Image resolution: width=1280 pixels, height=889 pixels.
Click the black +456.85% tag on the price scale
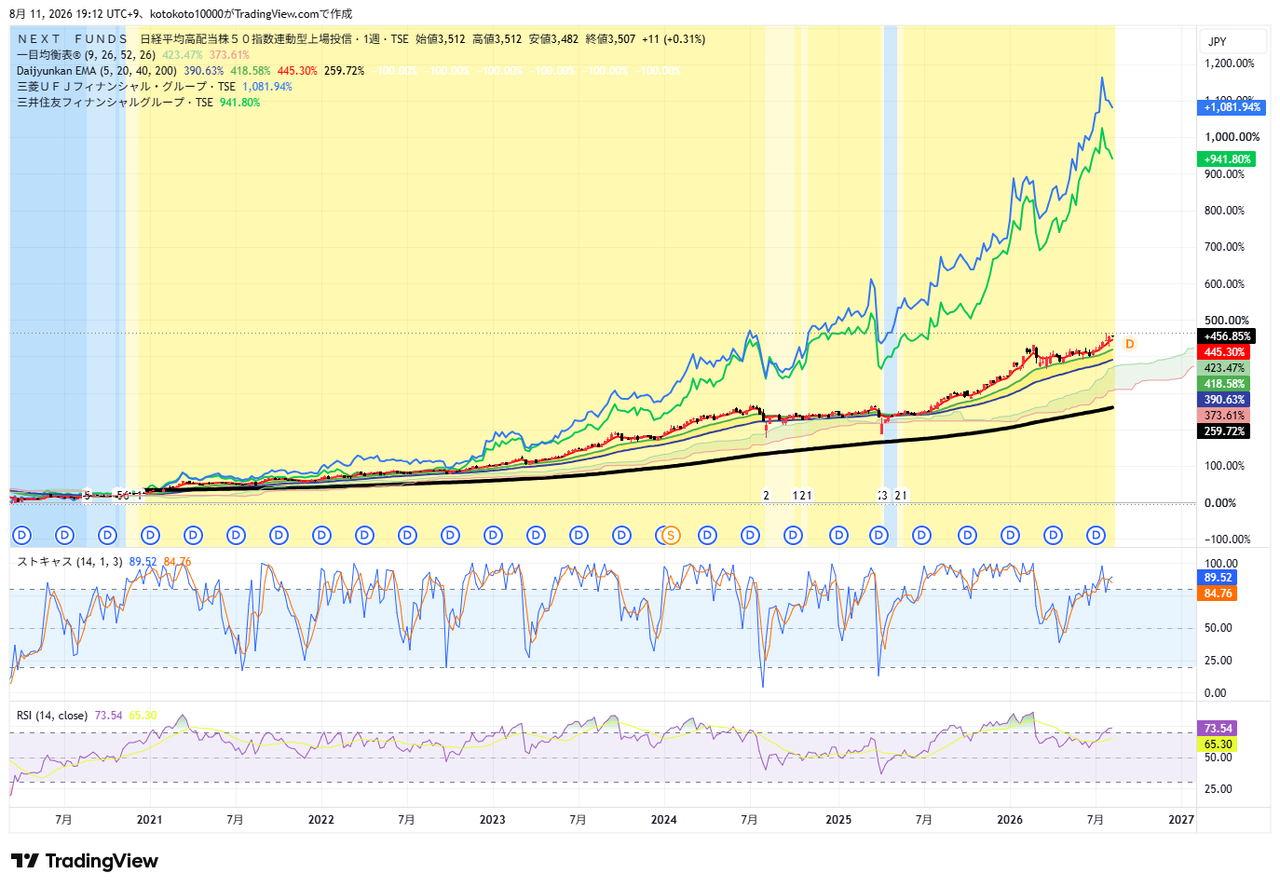pyautogui.click(x=1226, y=336)
